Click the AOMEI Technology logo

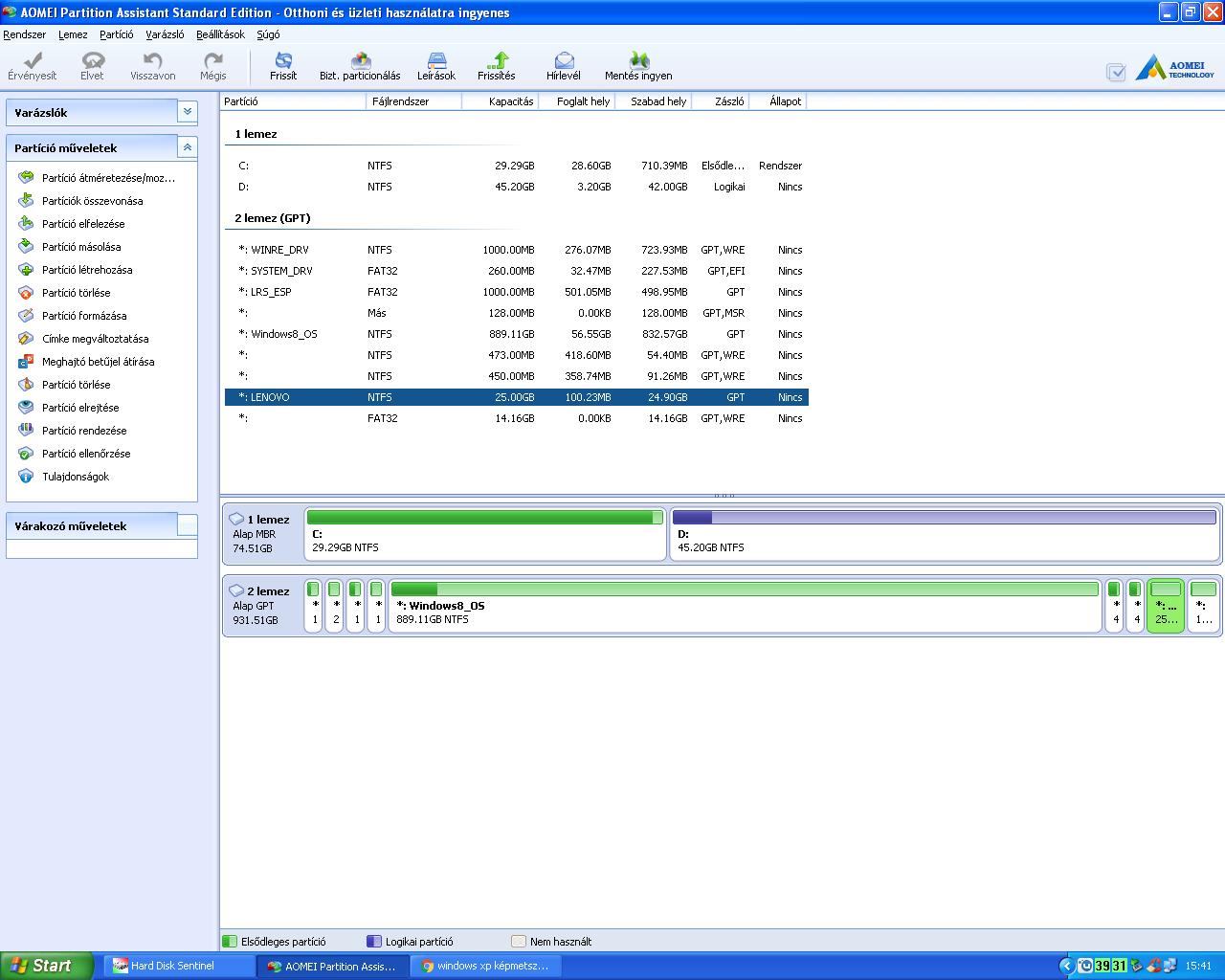pos(1176,68)
